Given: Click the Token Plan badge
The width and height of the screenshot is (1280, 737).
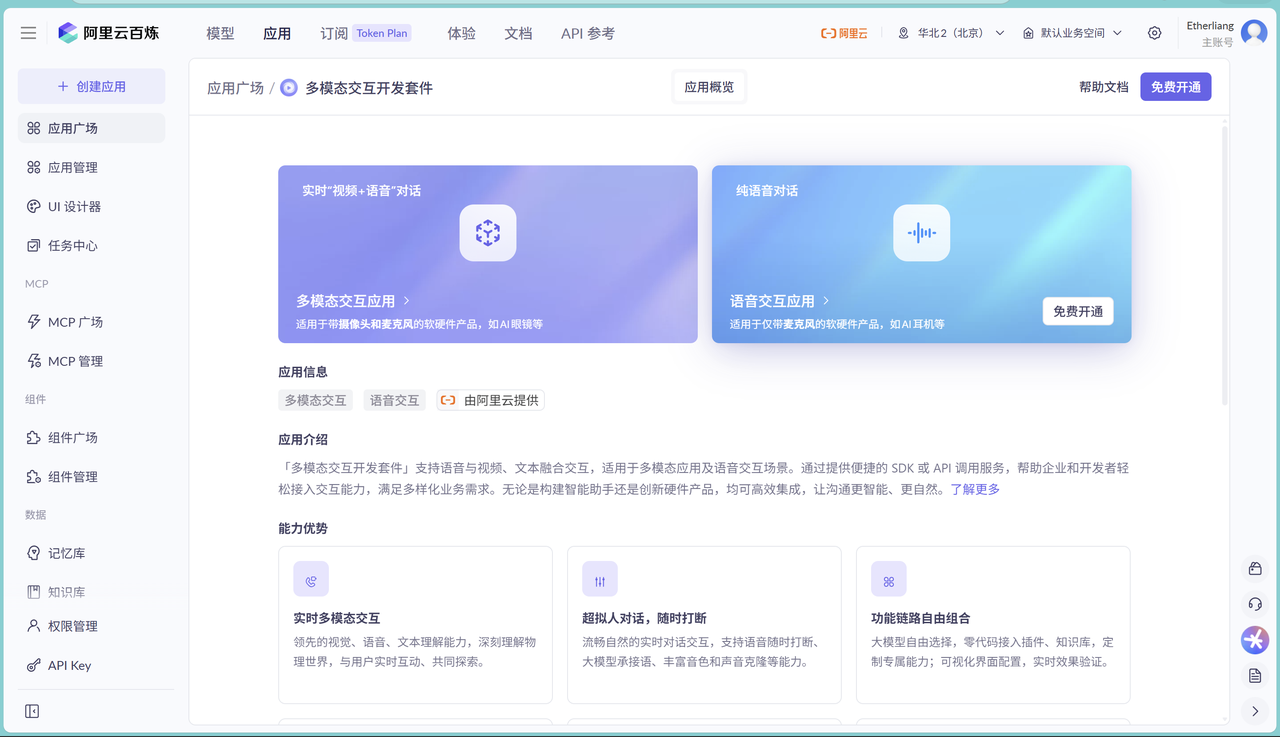Looking at the screenshot, I should 382,33.
